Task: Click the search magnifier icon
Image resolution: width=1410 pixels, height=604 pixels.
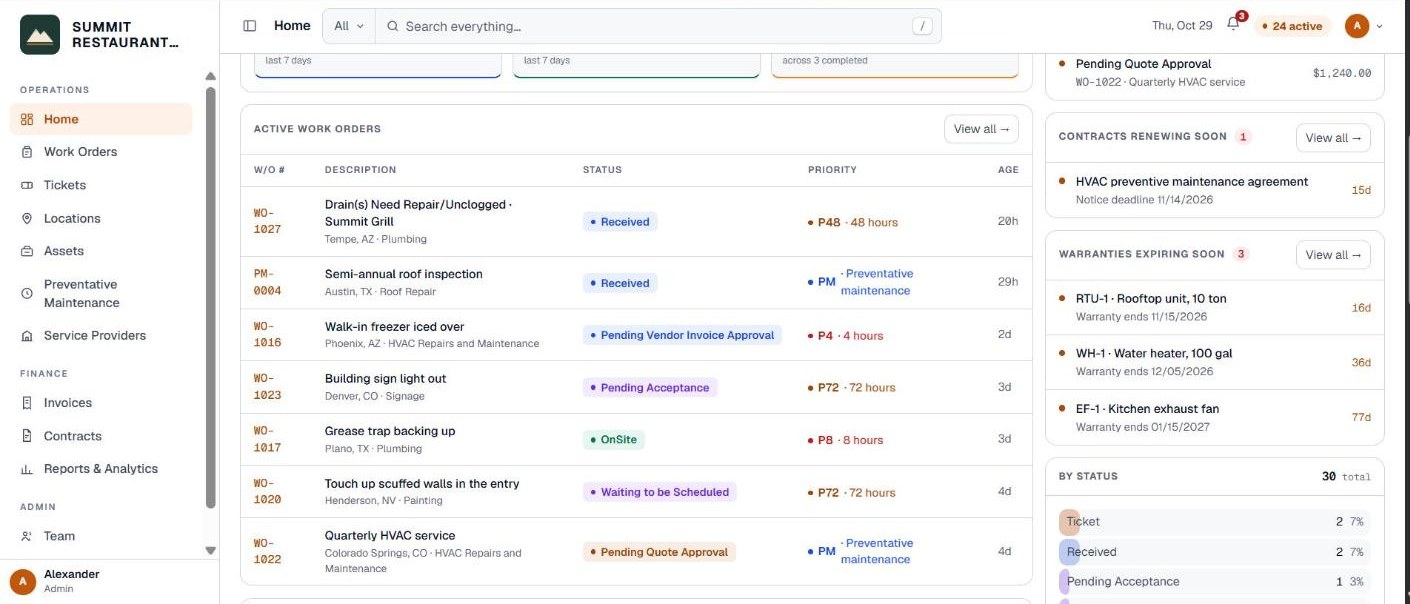Action: (x=393, y=26)
